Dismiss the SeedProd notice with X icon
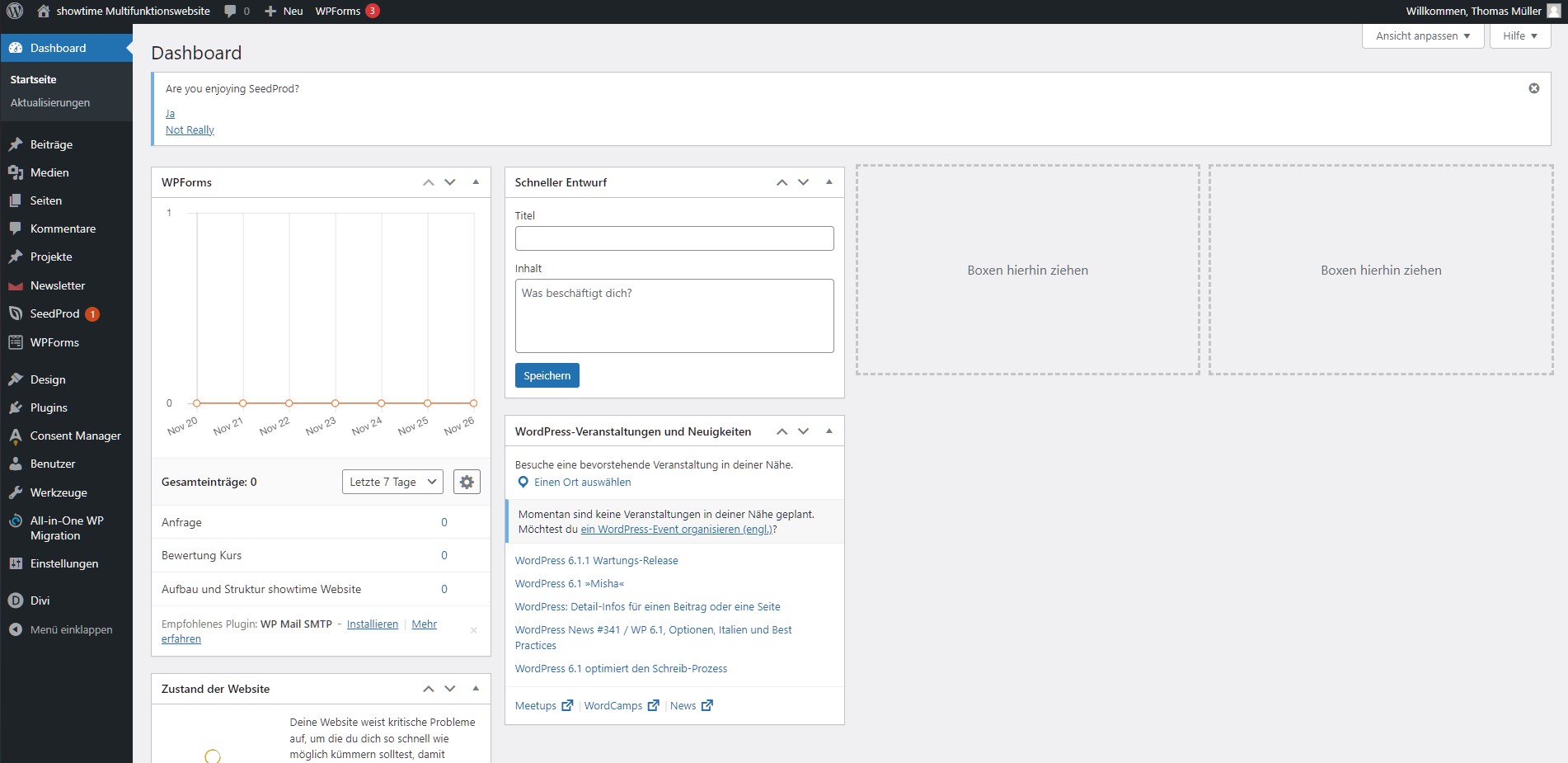This screenshot has height=763, width=1568. tap(1534, 88)
